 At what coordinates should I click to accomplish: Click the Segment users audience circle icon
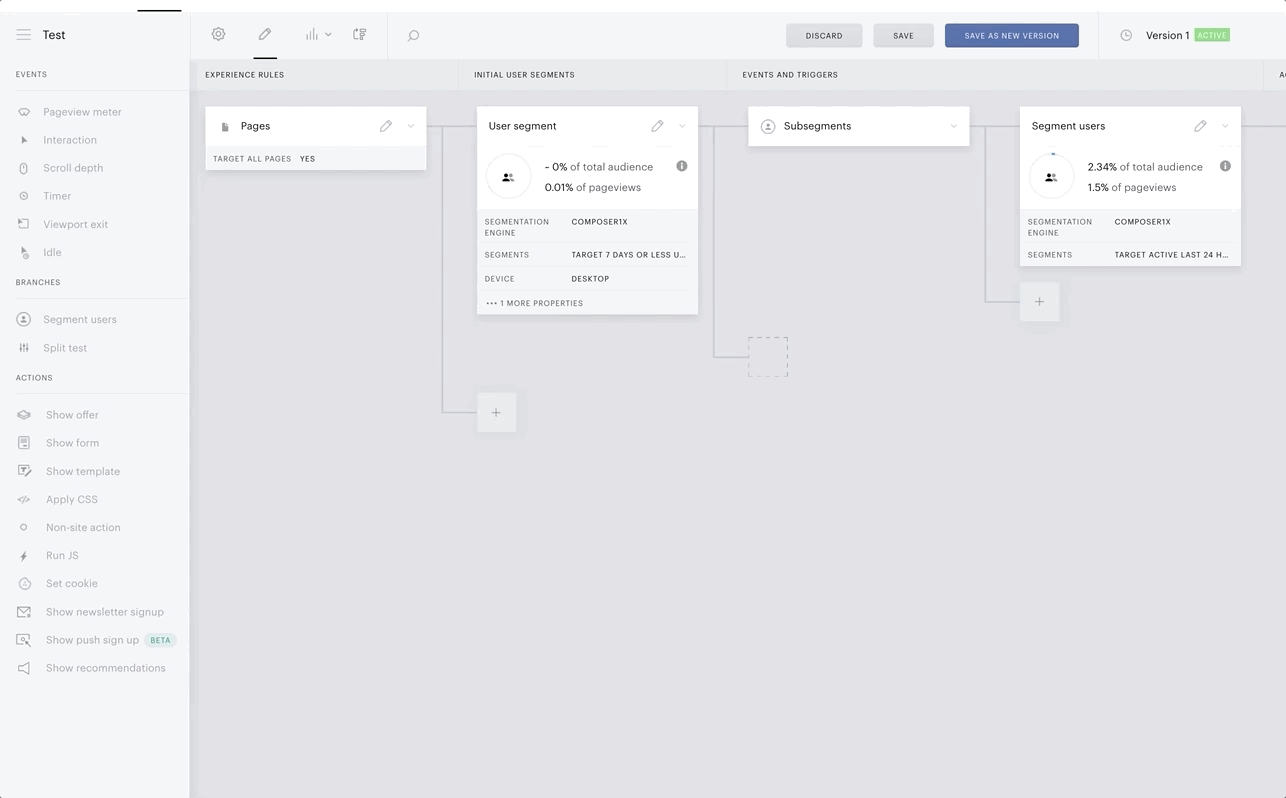(x=1051, y=177)
